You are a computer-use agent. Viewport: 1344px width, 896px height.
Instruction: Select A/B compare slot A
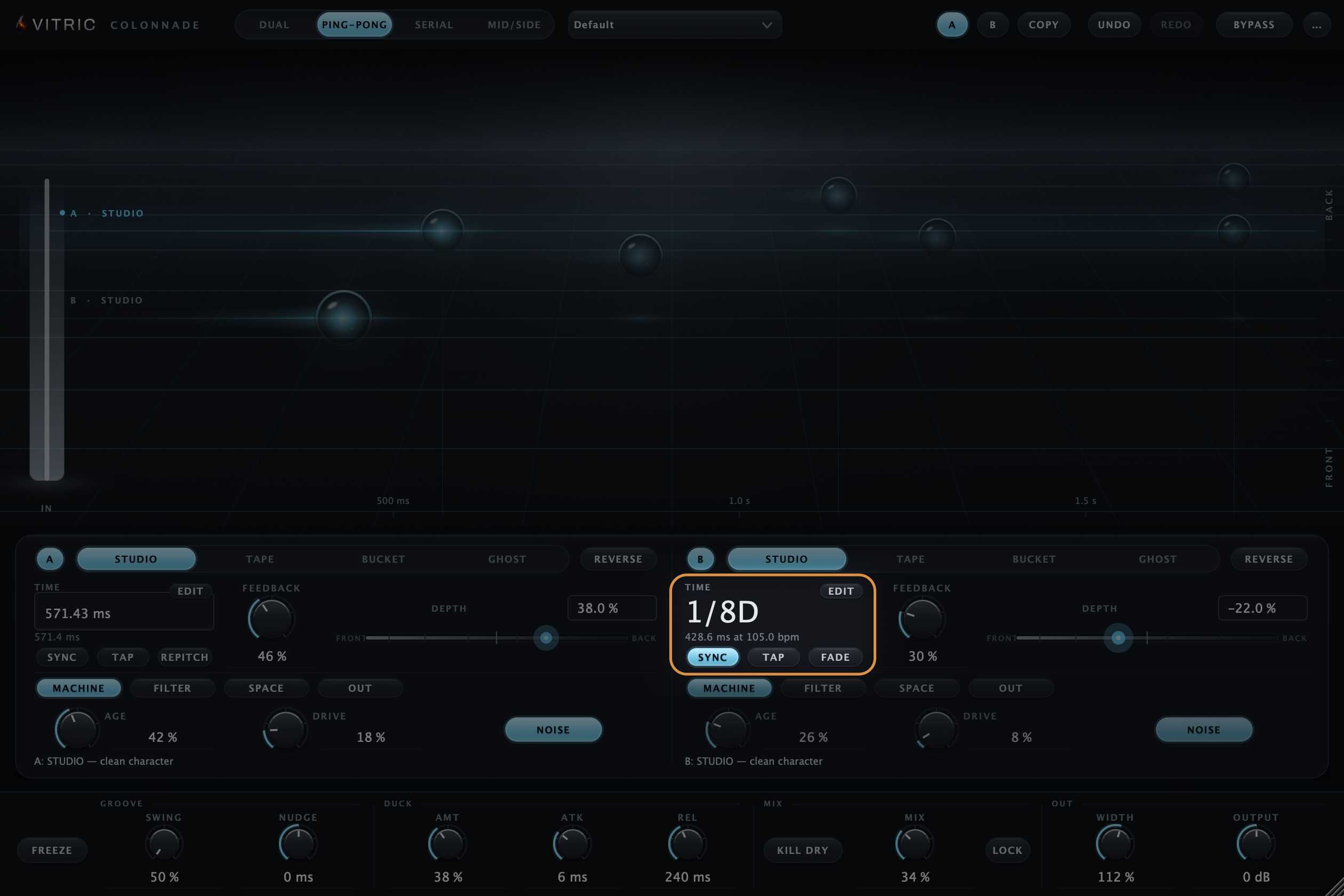[x=952, y=25]
